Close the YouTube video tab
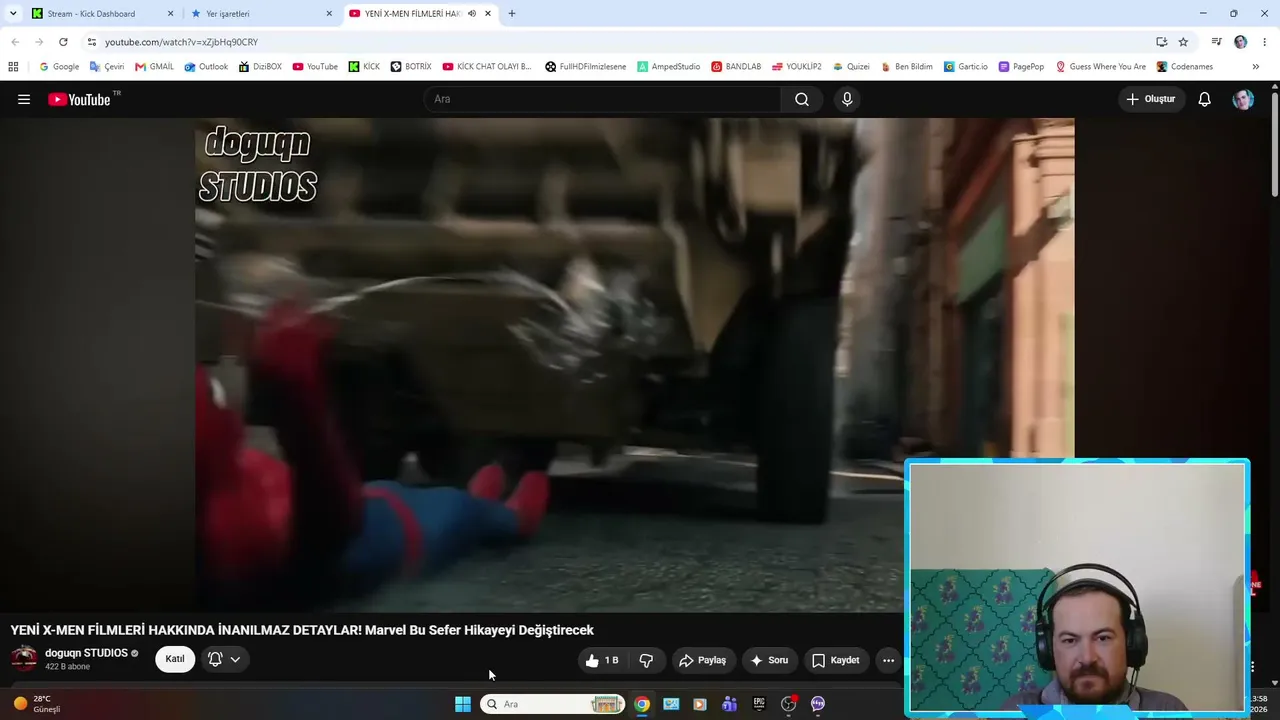 click(x=488, y=14)
